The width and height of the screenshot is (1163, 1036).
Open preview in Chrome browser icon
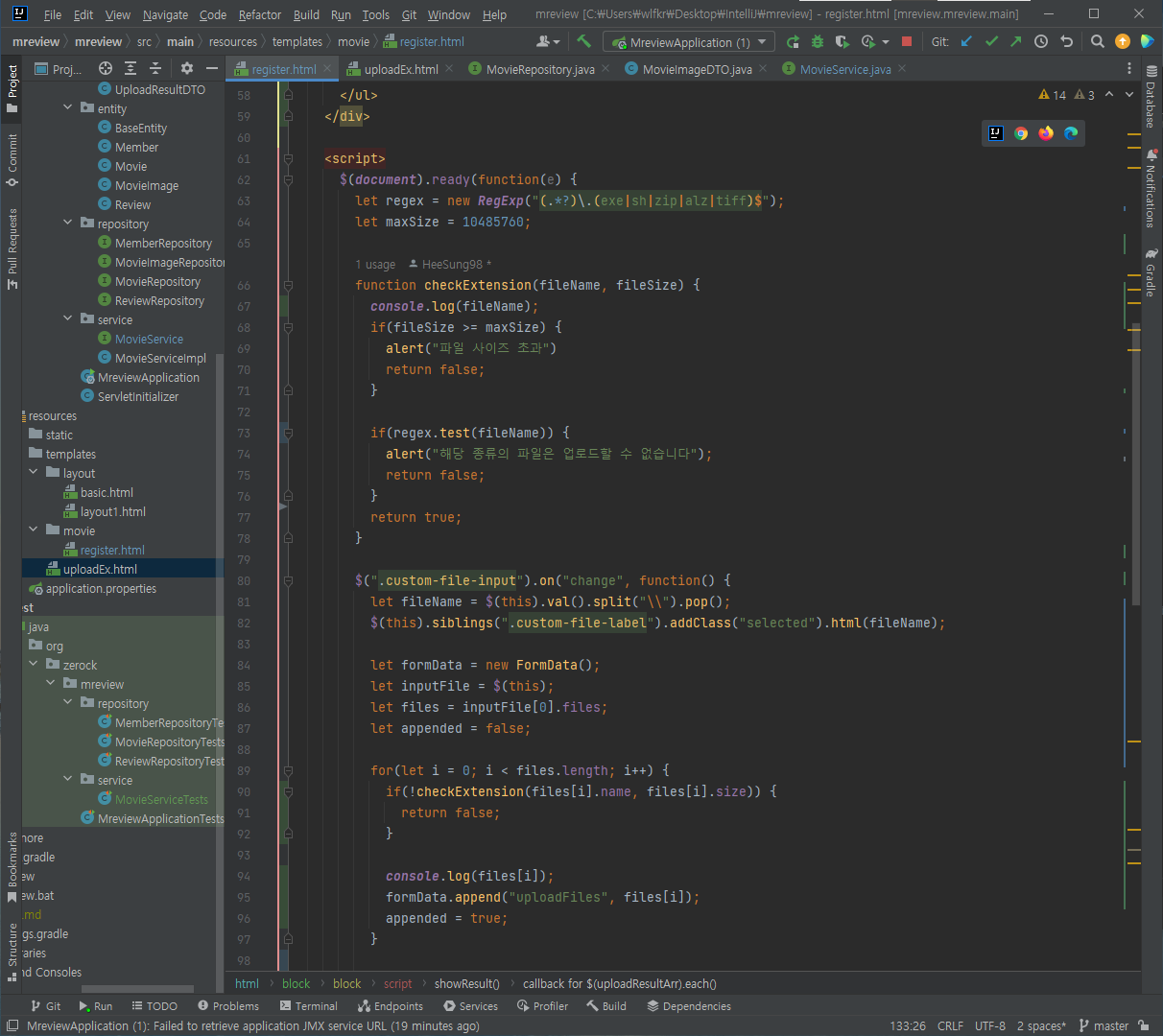pos(1021,133)
